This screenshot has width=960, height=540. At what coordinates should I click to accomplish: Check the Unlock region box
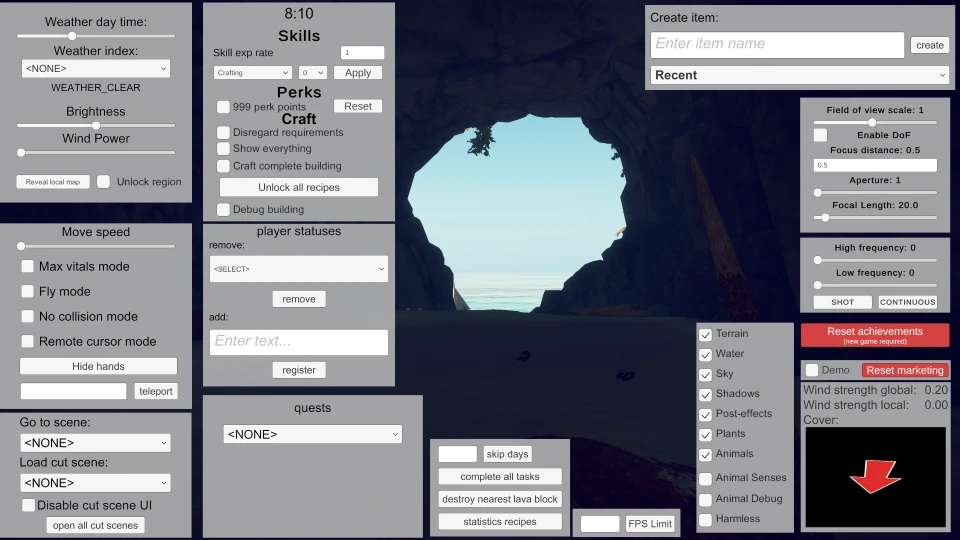coord(104,182)
